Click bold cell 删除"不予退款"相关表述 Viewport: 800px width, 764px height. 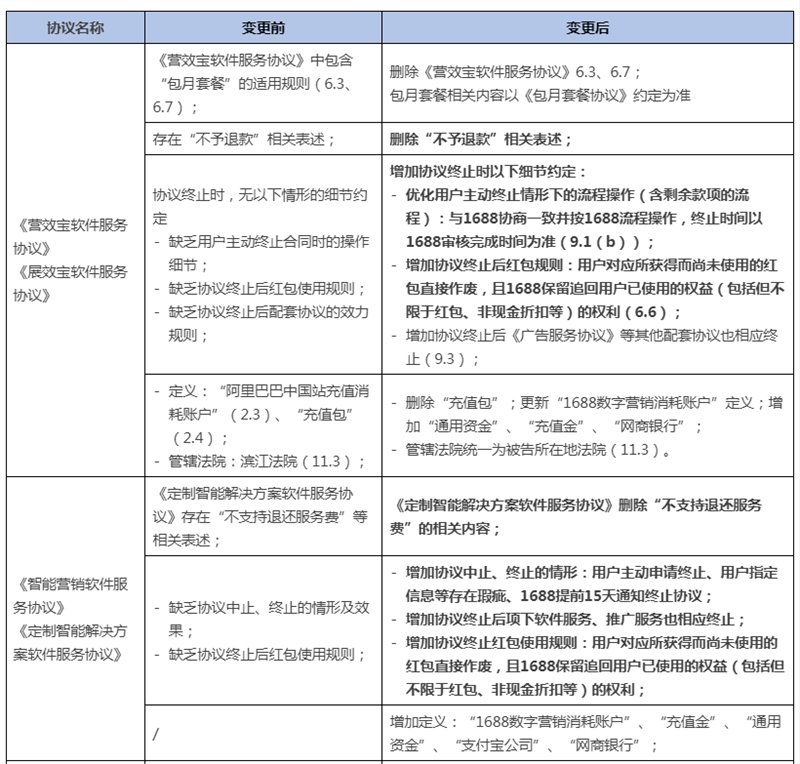[x=588, y=139]
